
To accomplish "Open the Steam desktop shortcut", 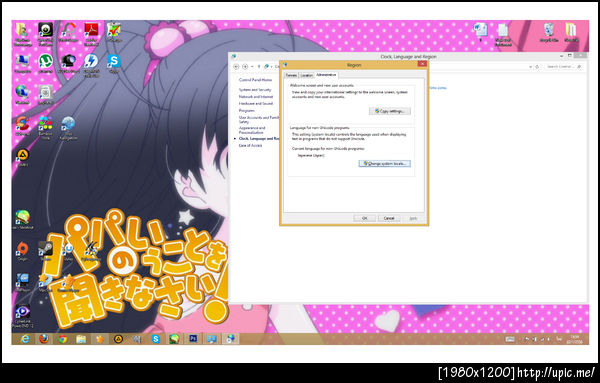I will 46,251.
